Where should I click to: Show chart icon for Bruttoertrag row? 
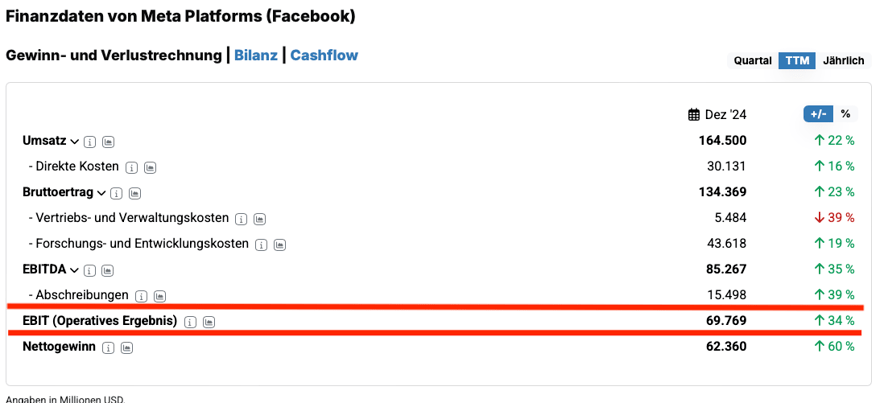(x=134, y=193)
